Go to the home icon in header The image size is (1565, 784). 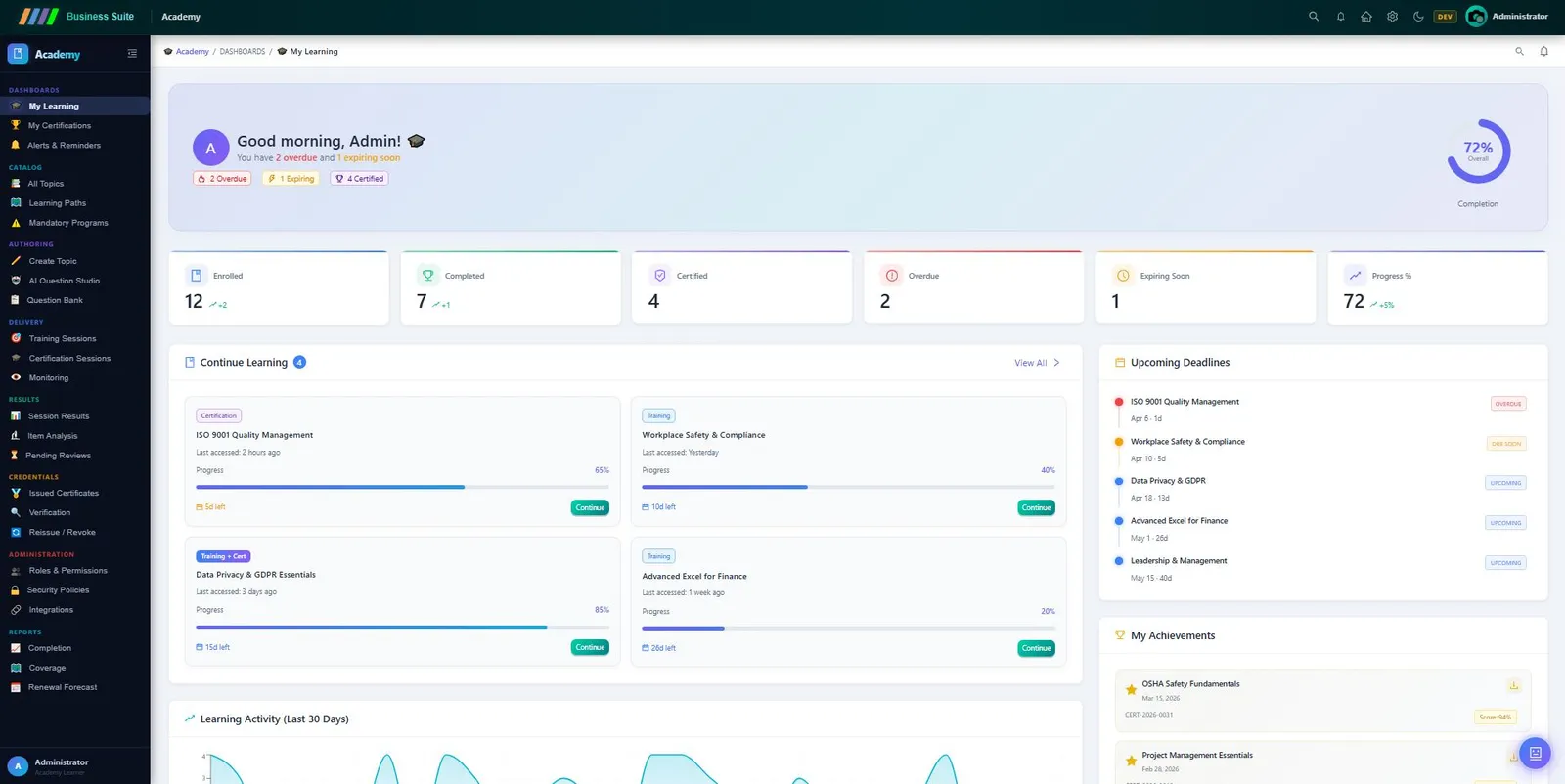coord(1366,17)
